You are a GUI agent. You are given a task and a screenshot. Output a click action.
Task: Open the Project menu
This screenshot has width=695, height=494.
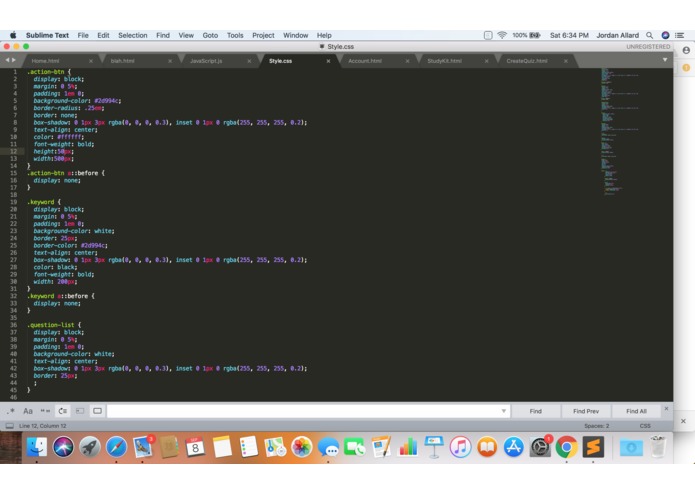tap(263, 35)
